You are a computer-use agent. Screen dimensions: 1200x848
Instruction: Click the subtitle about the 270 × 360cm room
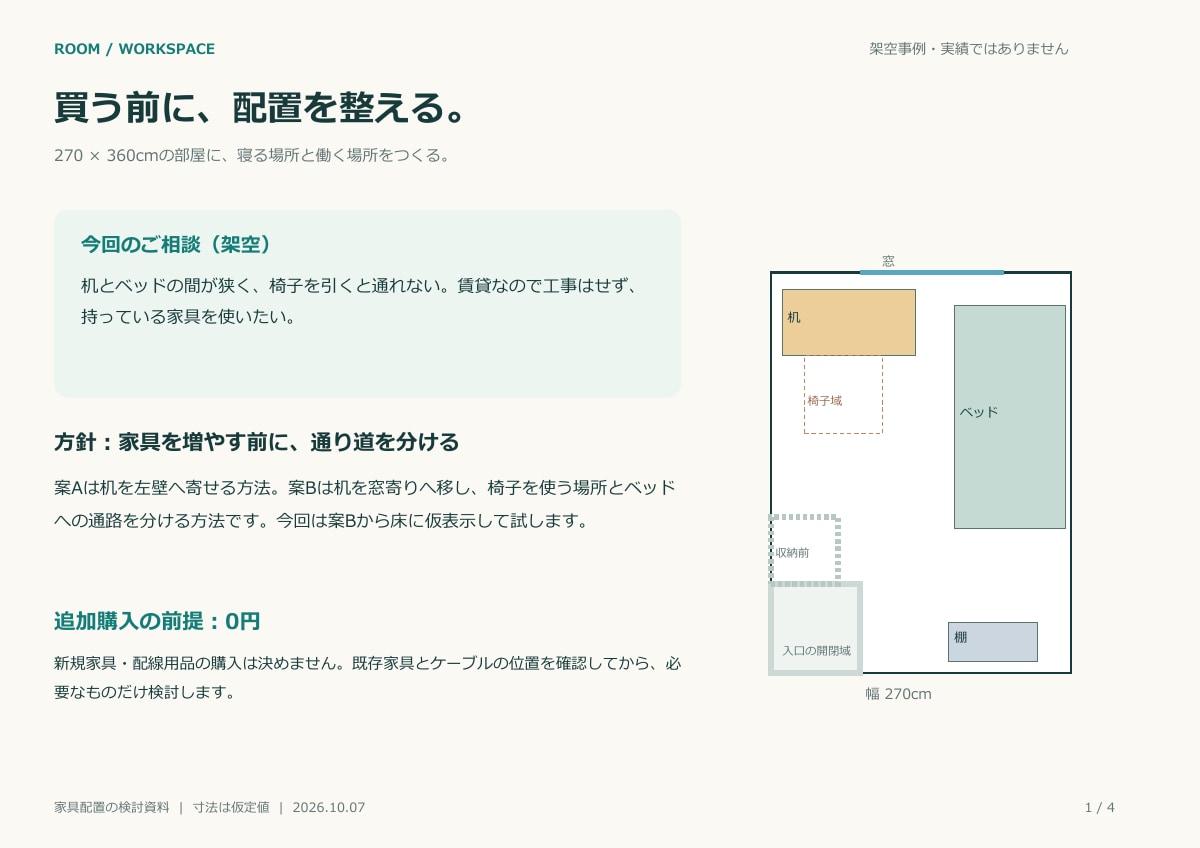point(252,156)
